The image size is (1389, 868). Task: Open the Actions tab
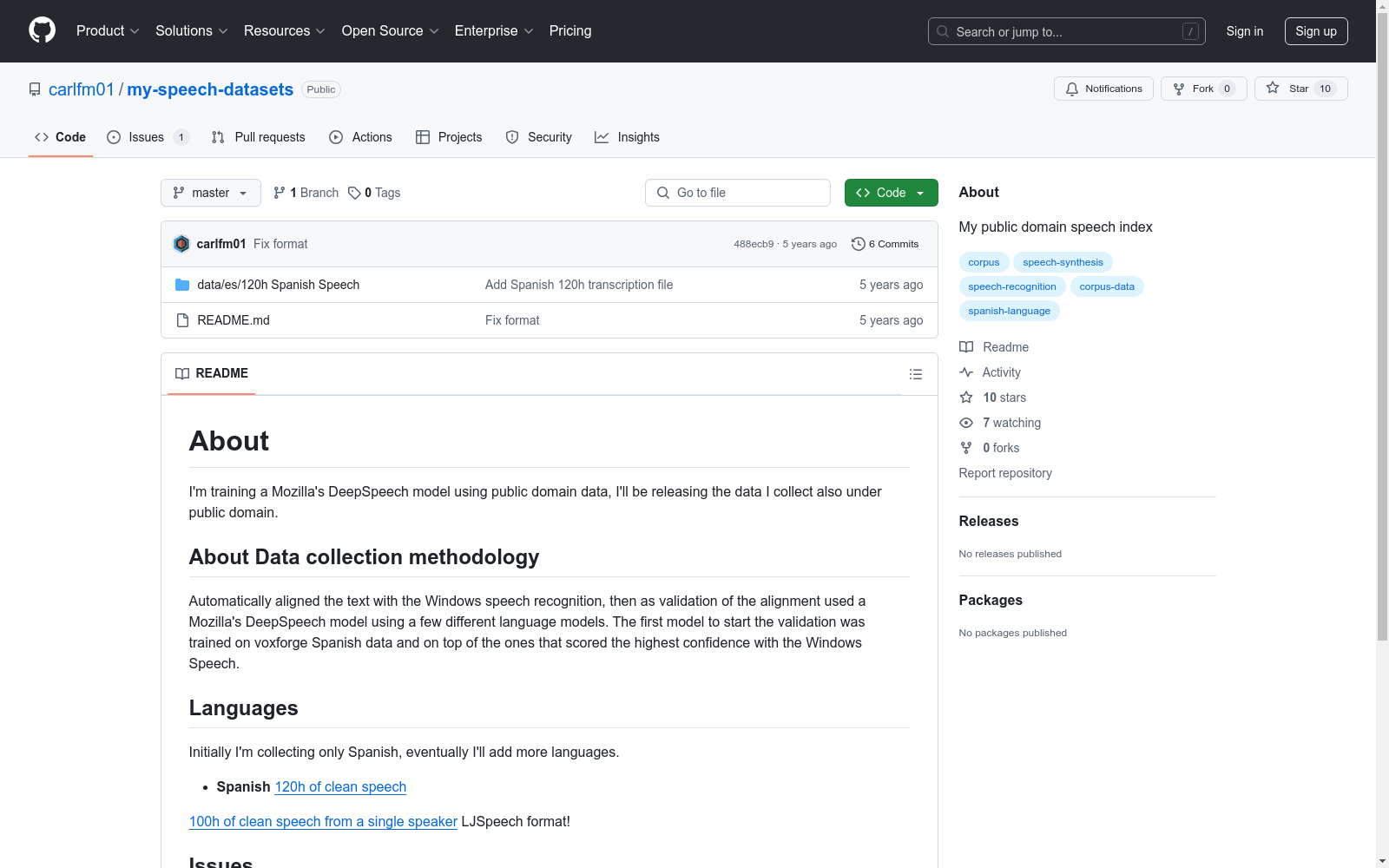(360, 137)
